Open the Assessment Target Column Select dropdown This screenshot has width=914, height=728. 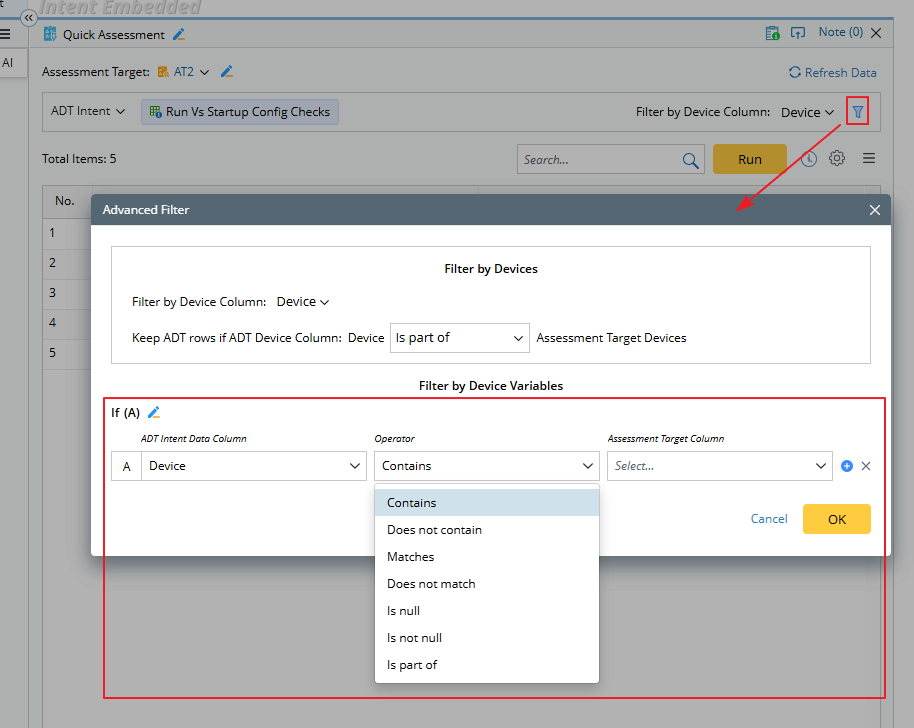719,466
